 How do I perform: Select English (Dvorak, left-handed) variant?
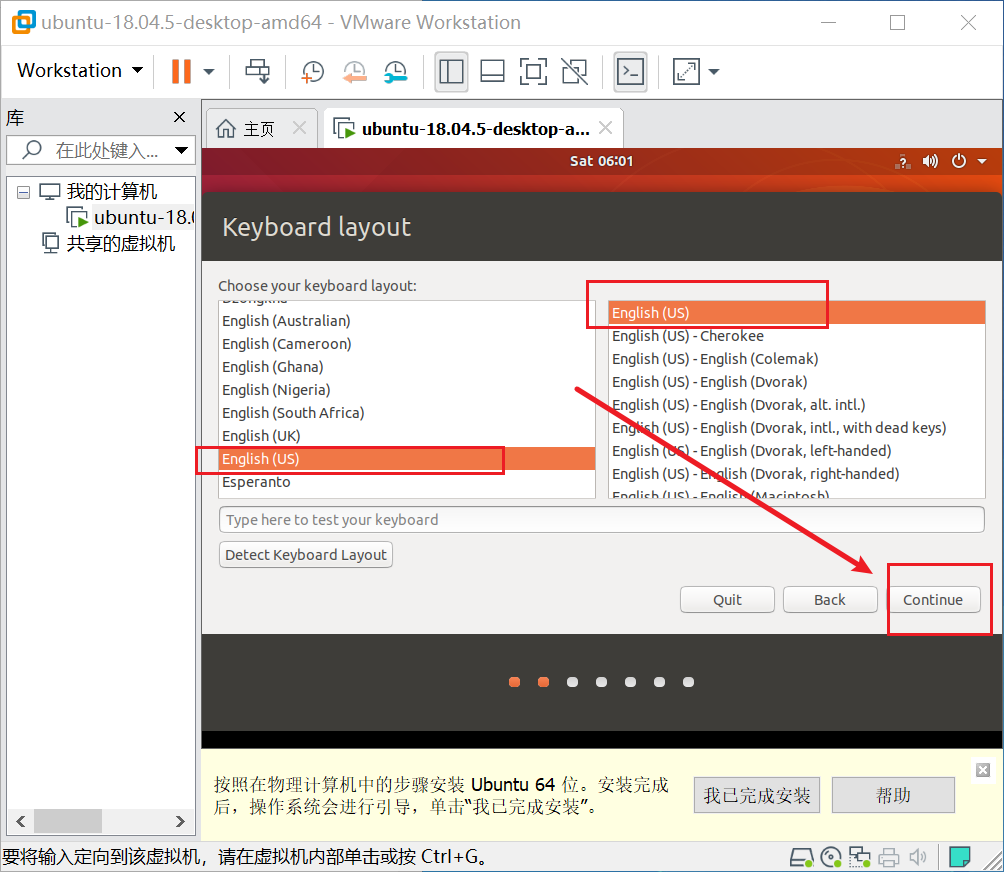pos(797,451)
